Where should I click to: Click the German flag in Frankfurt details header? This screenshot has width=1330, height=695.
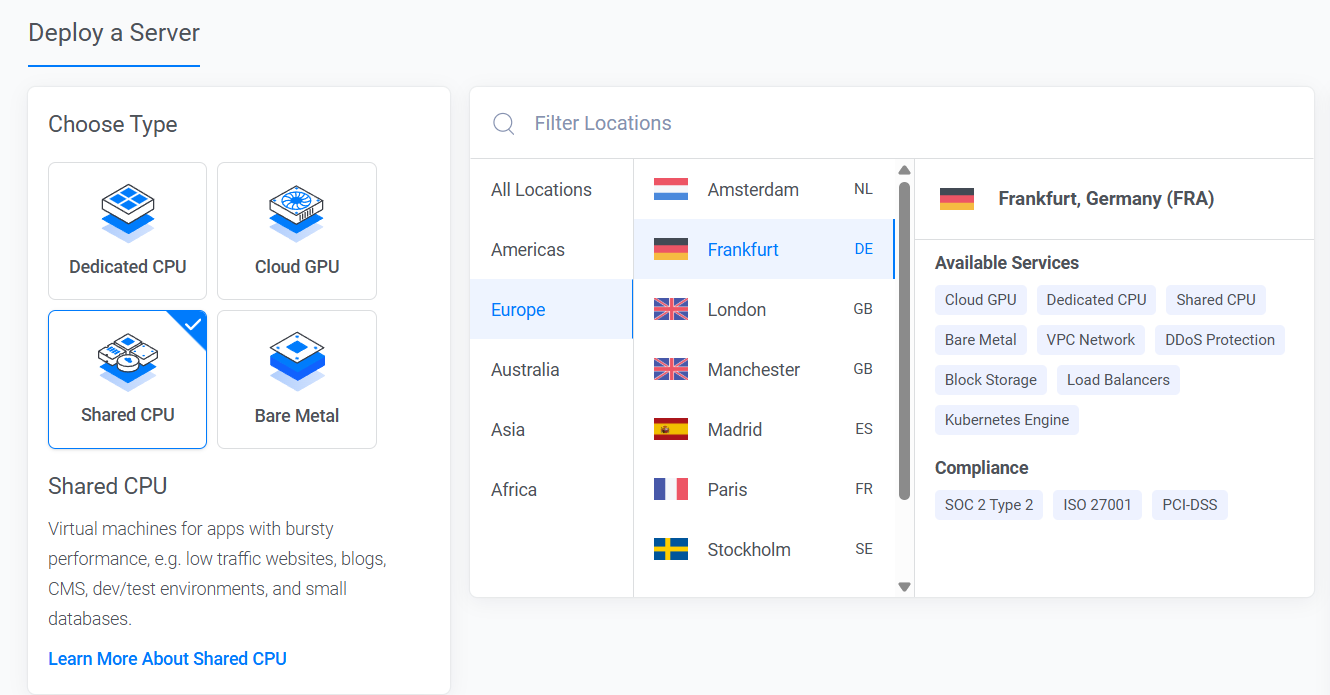[957, 199]
